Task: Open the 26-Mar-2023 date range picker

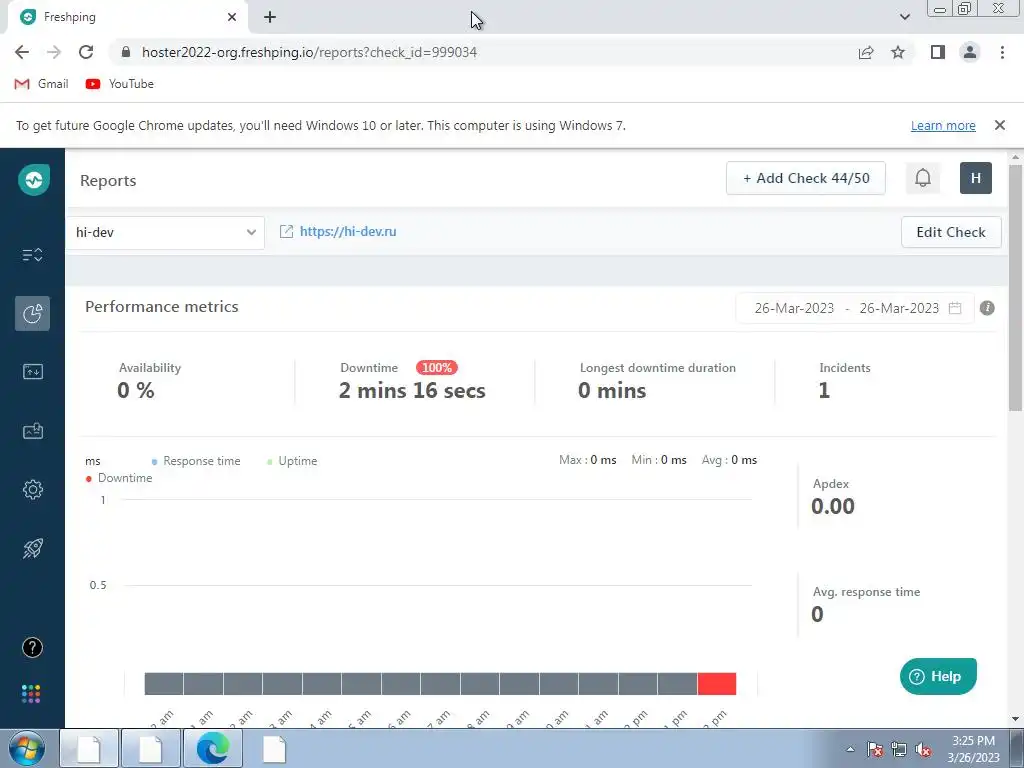Action: point(856,308)
